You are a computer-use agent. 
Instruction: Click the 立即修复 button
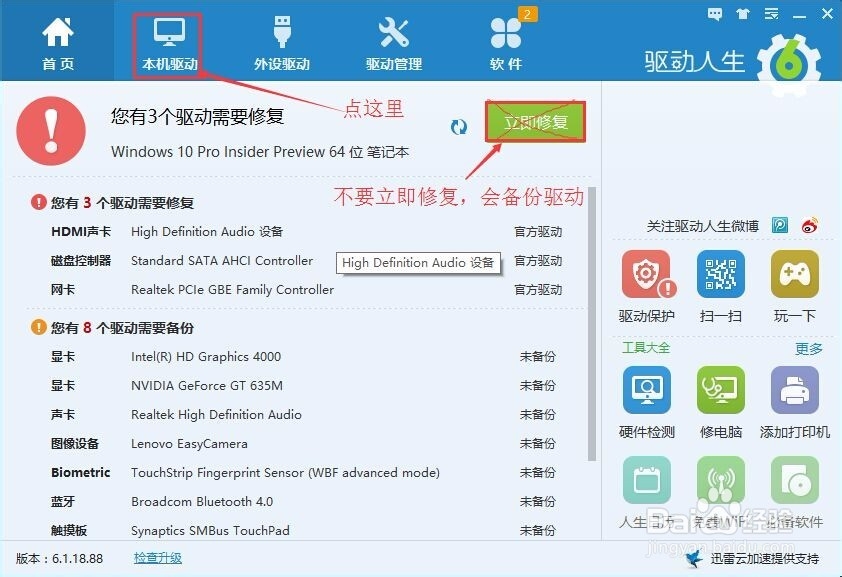(x=535, y=122)
